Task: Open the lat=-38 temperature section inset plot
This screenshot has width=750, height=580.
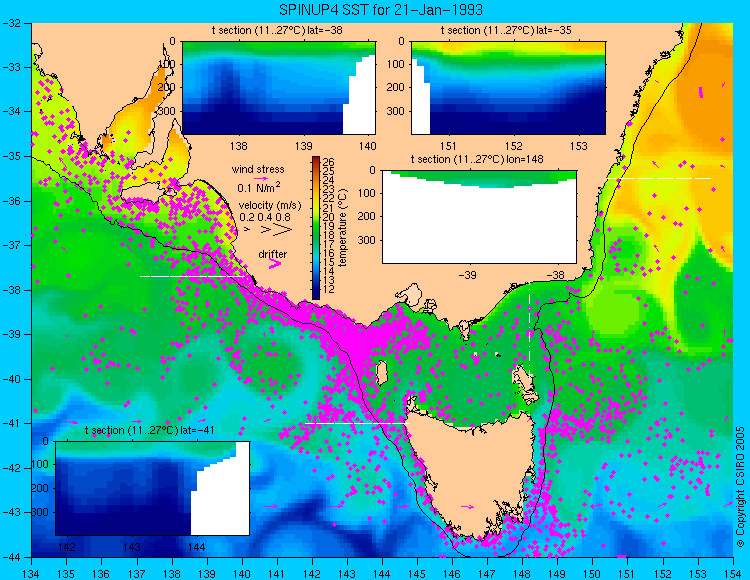Action: tap(279, 88)
